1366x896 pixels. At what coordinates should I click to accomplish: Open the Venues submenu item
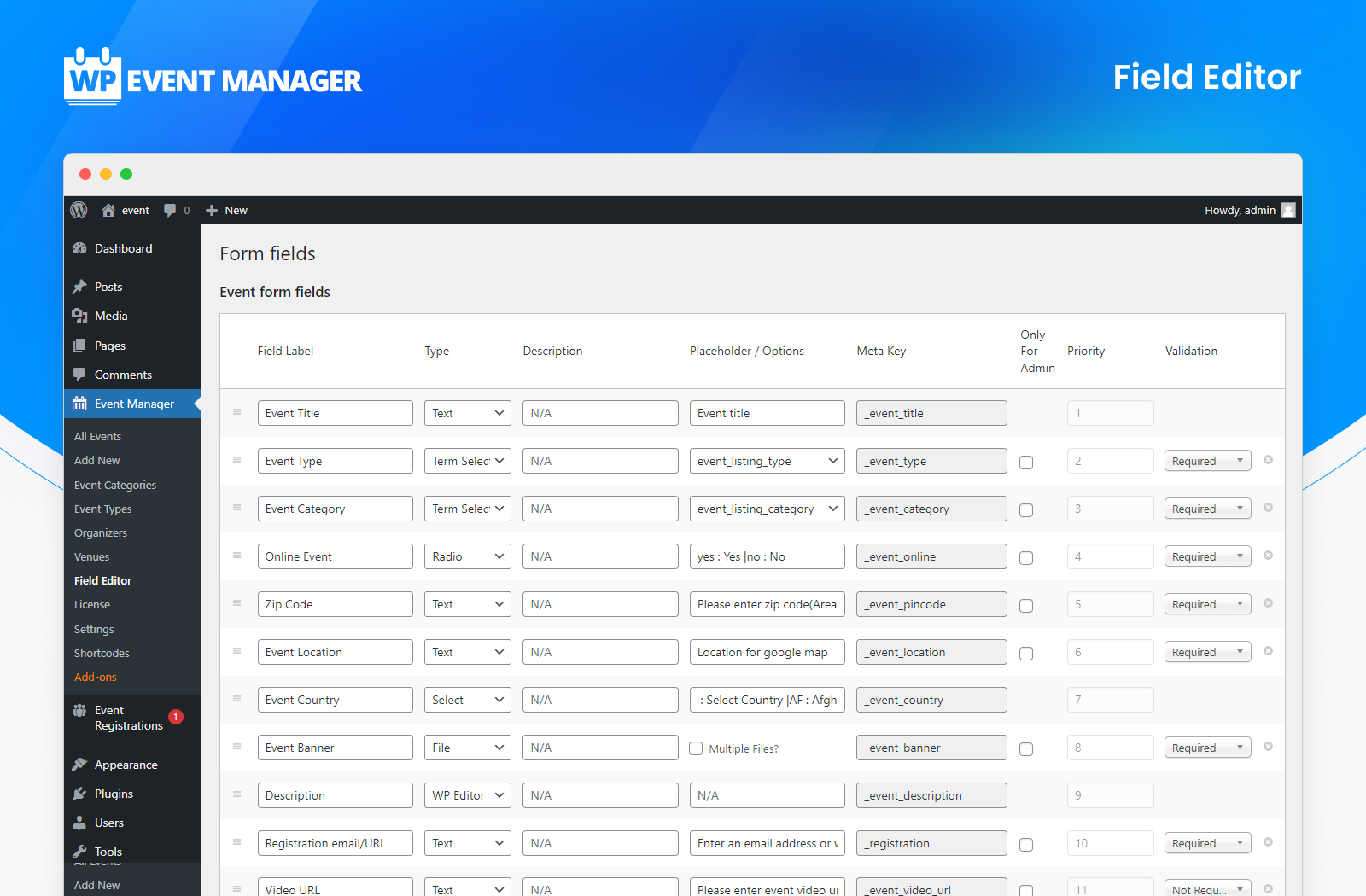[x=91, y=556]
